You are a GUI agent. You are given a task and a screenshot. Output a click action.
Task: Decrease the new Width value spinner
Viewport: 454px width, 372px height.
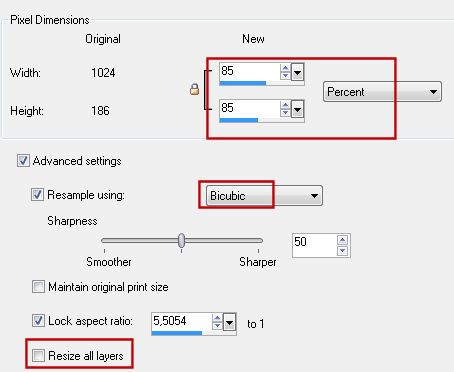click(x=285, y=75)
